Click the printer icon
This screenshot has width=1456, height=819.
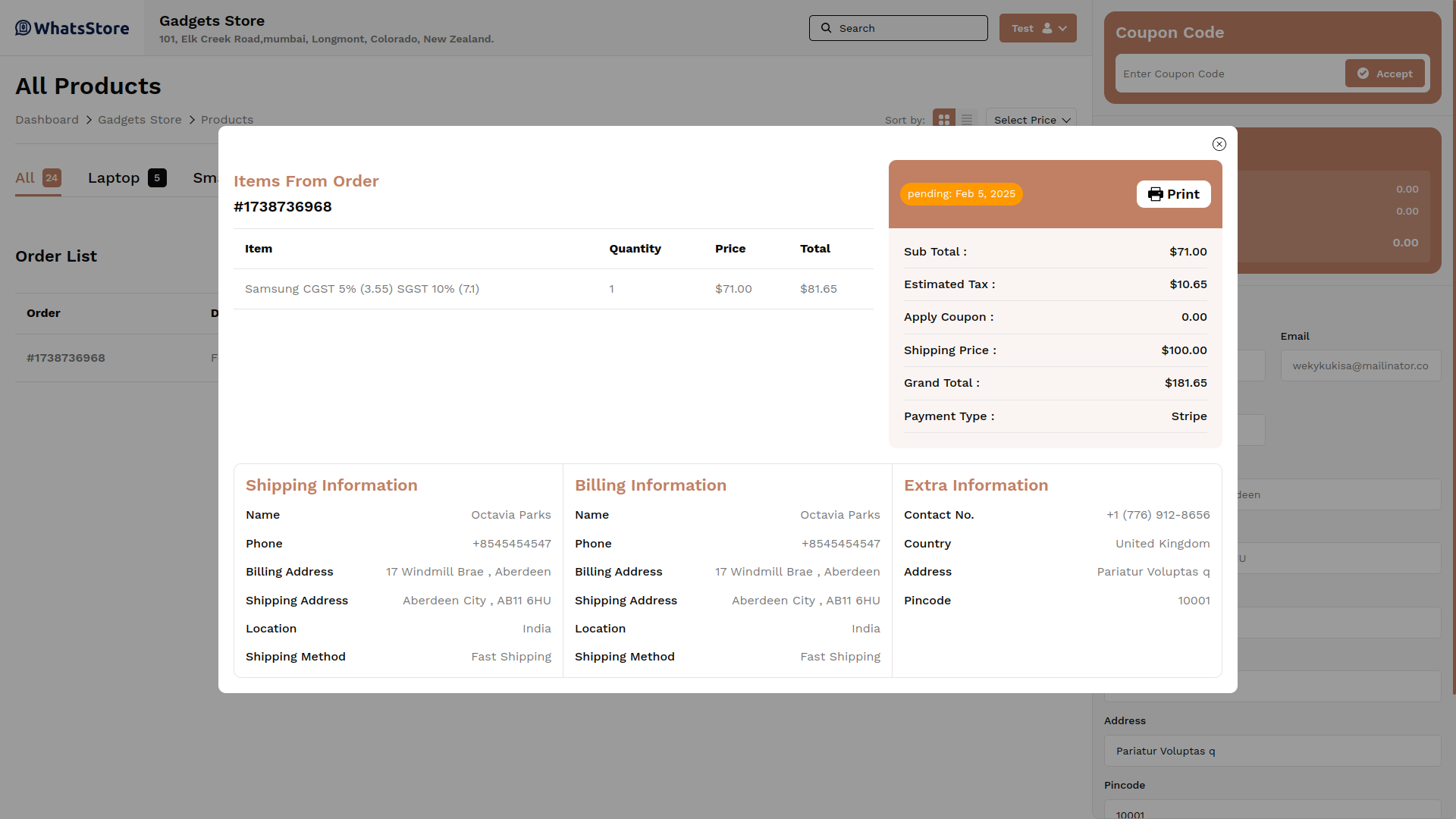point(1155,194)
